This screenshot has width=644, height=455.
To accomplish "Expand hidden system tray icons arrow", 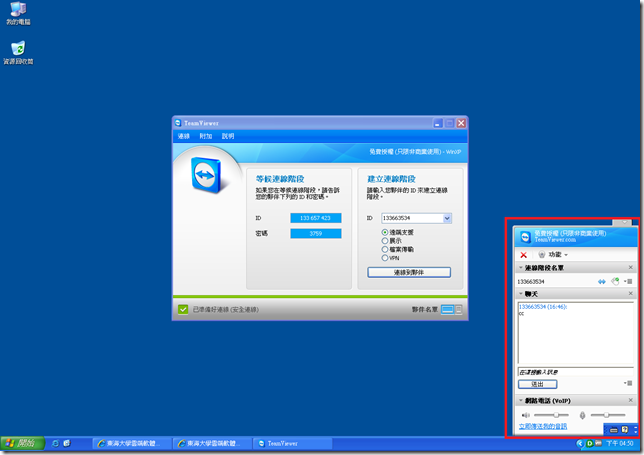I will pyautogui.click(x=580, y=444).
